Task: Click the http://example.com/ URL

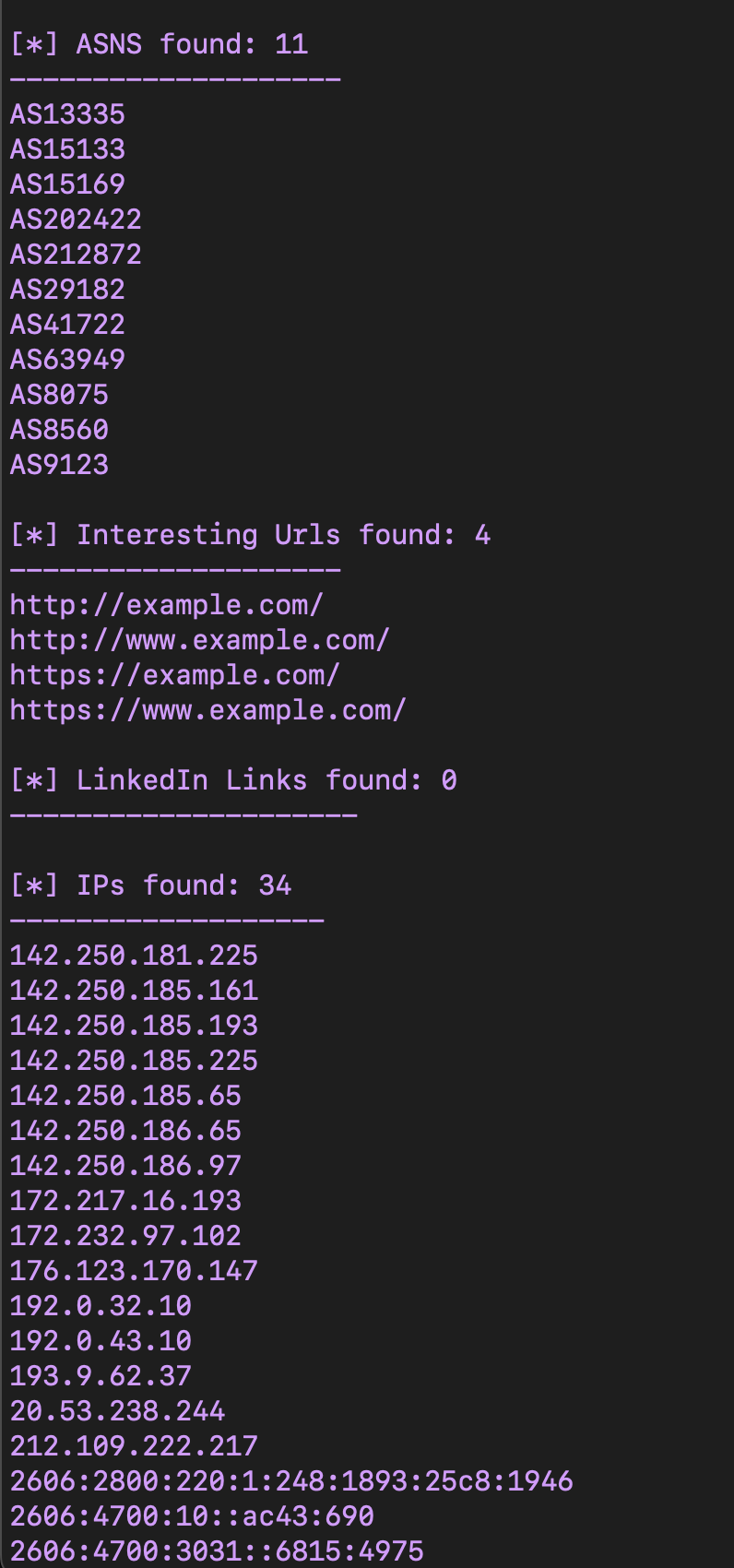Action: tap(167, 605)
